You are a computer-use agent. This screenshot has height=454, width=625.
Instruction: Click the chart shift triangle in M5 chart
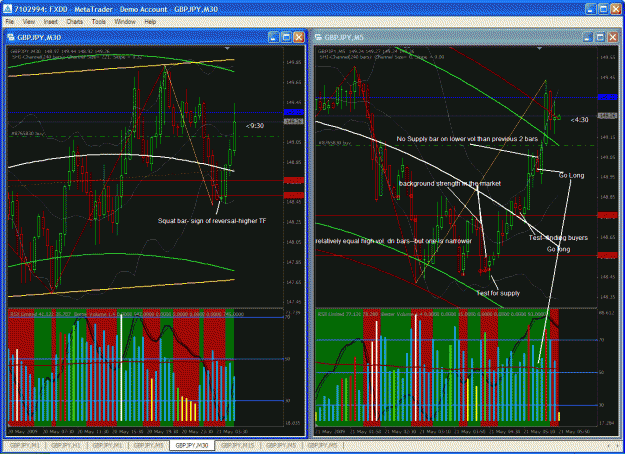pos(539,49)
